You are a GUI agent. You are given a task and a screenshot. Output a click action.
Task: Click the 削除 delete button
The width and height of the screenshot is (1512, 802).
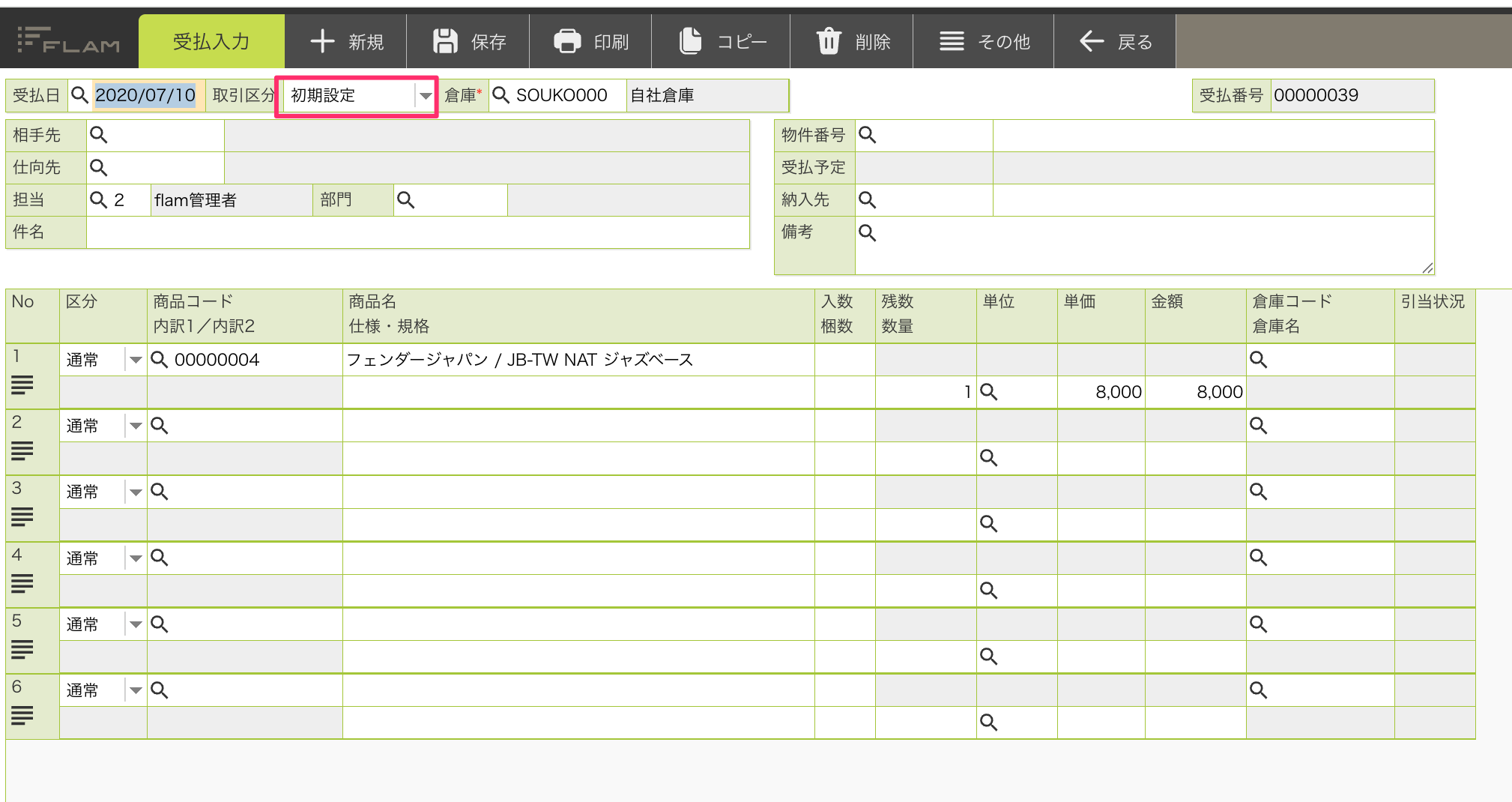[852, 41]
